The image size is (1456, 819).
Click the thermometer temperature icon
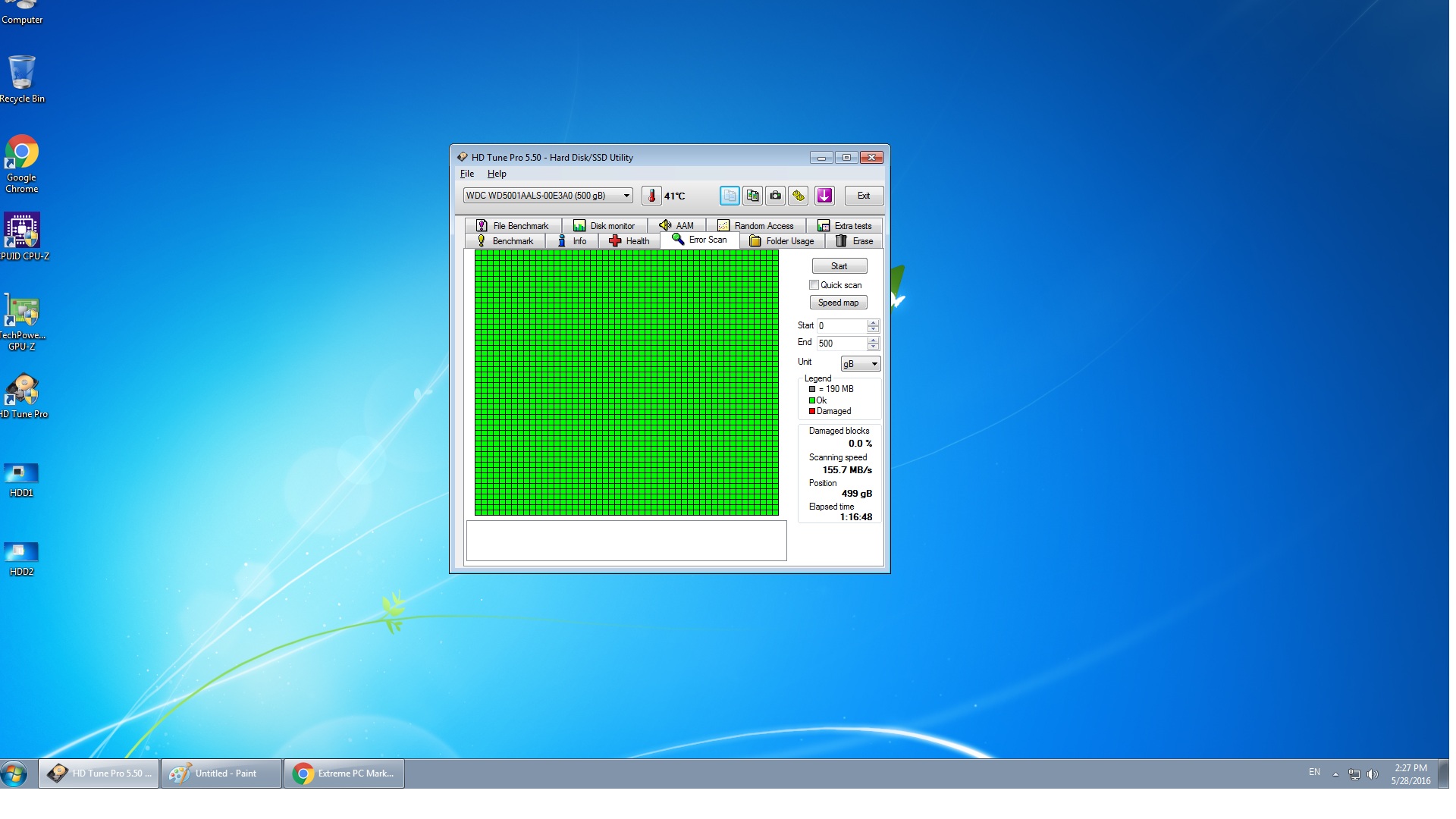click(x=651, y=196)
